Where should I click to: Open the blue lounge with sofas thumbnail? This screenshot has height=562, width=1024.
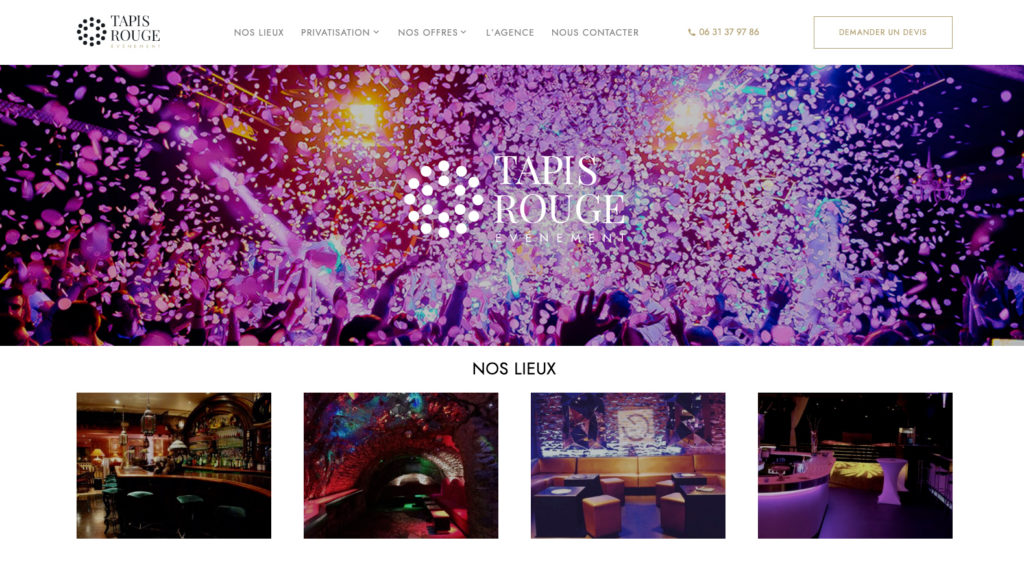(628, 465)
